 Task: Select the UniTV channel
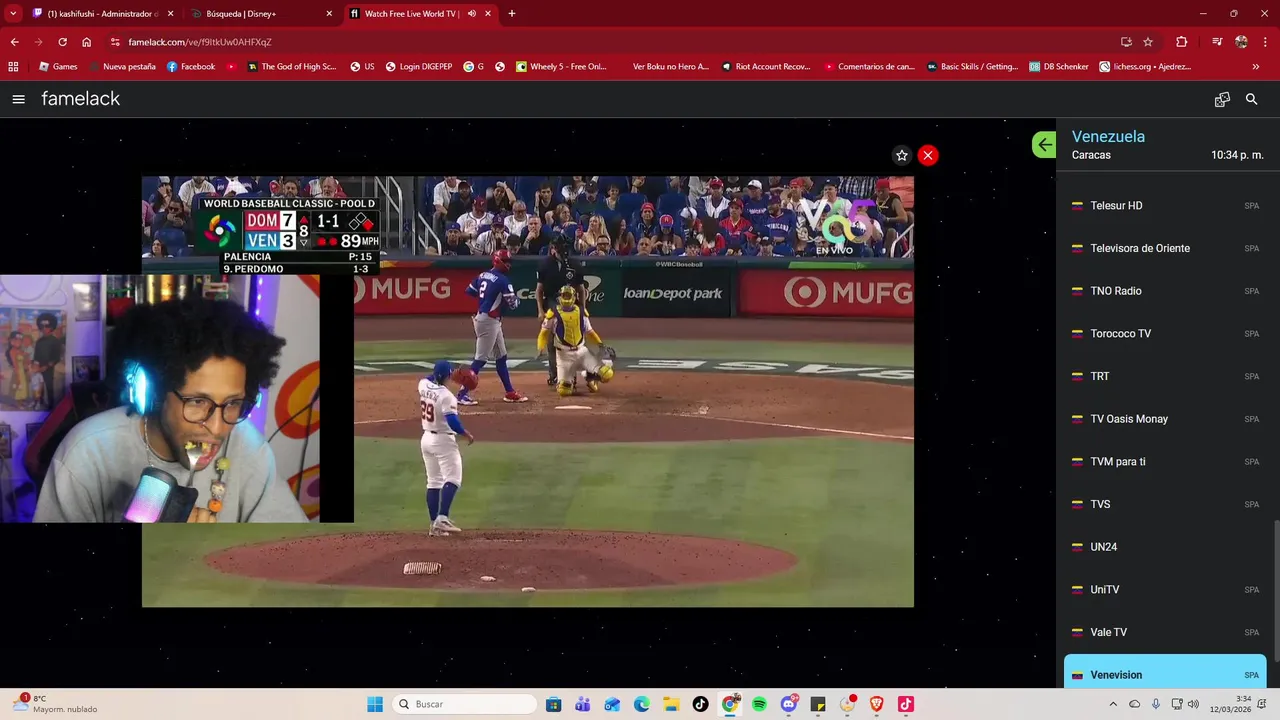pyautogui.click(x=1165, y=589)
